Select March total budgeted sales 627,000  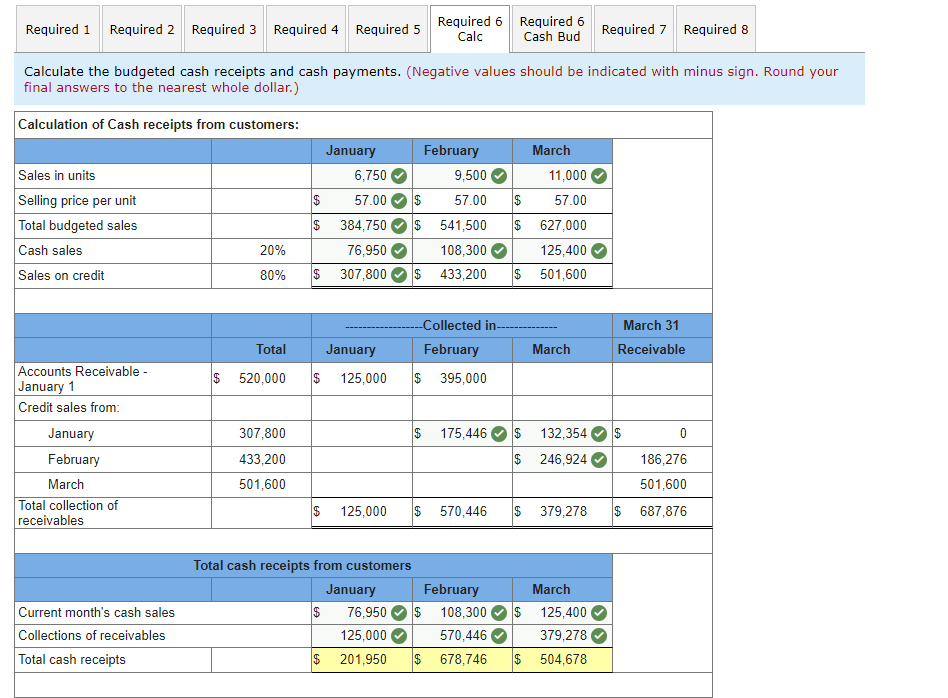click(562, 225)
